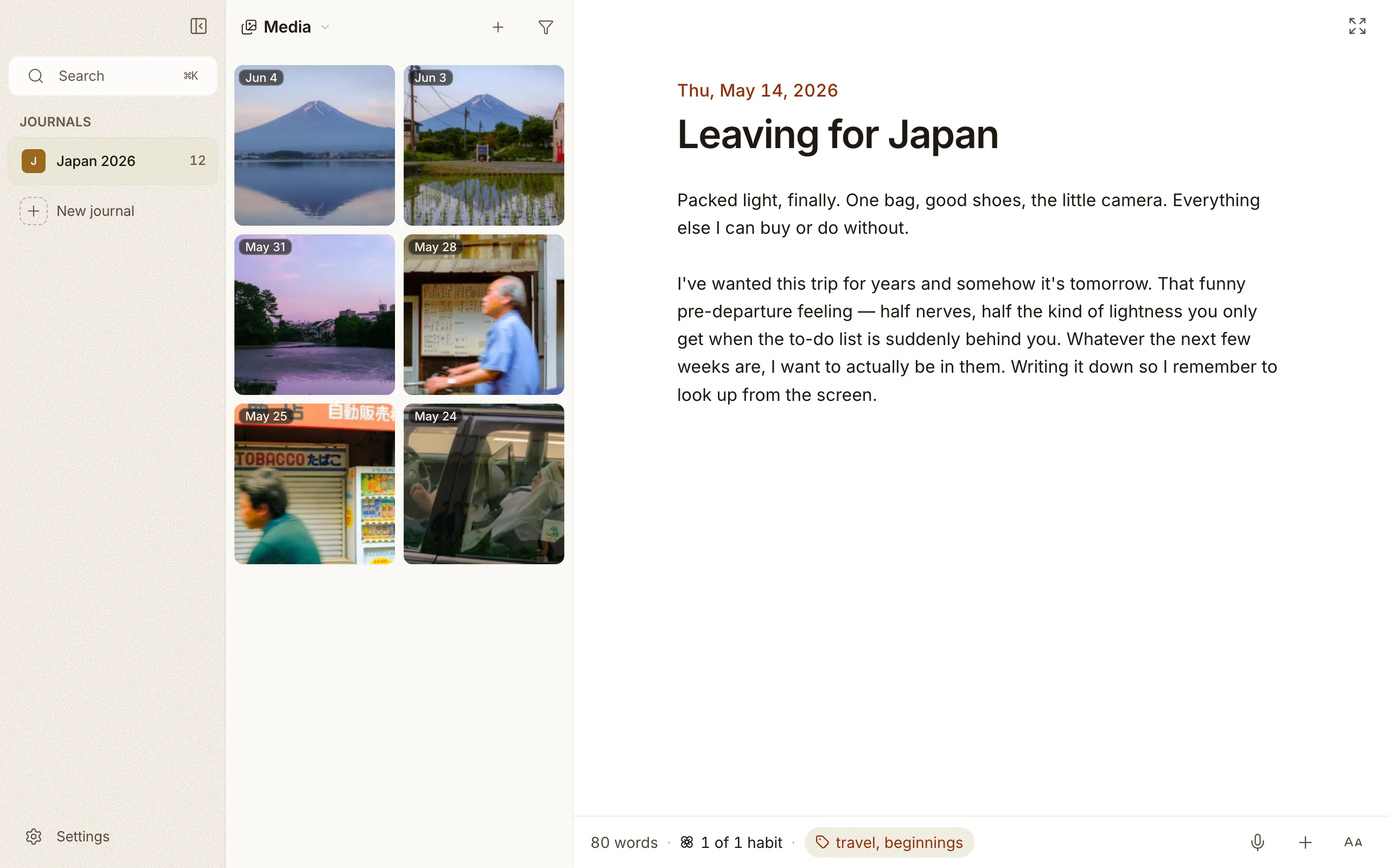1389x868 pixels.
Task: Open the Jun 3 rice paddy photo
Action: 484,145
